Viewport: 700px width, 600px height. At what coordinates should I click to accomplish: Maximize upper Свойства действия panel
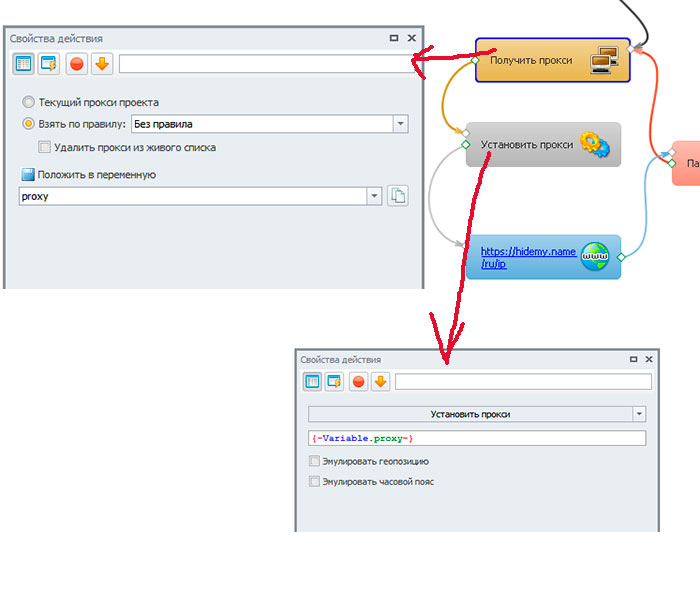394,38
